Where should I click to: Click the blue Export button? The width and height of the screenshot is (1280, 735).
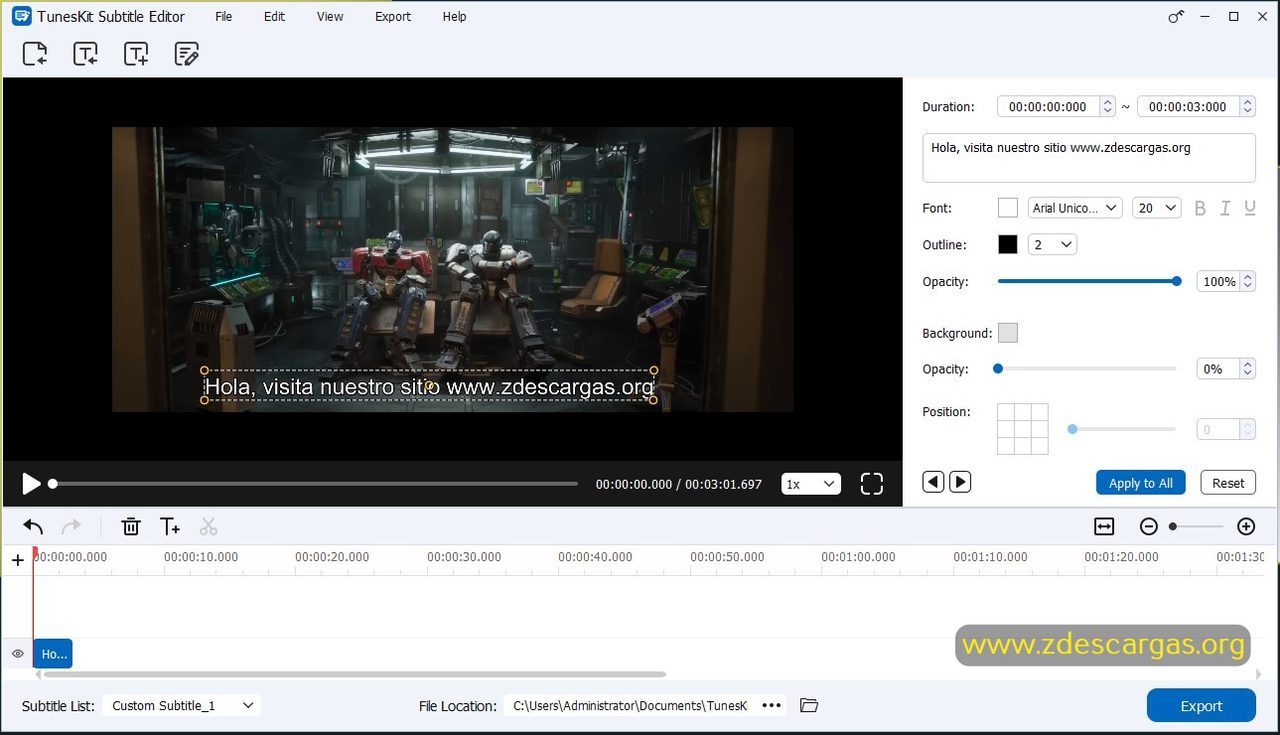(1201, 706)
